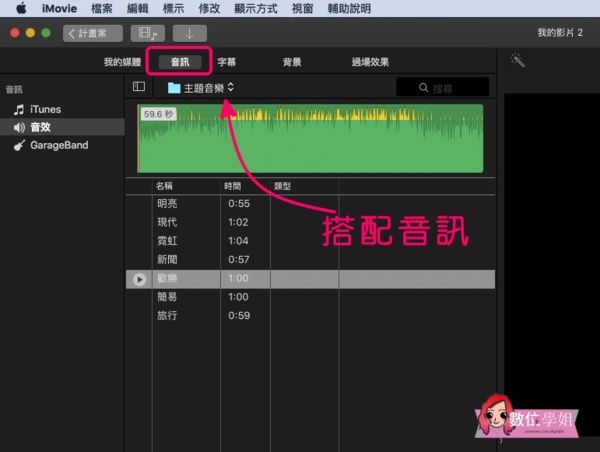
Task: Open the Apple menu
Action: pyautogui.click(x=19, y=8)
